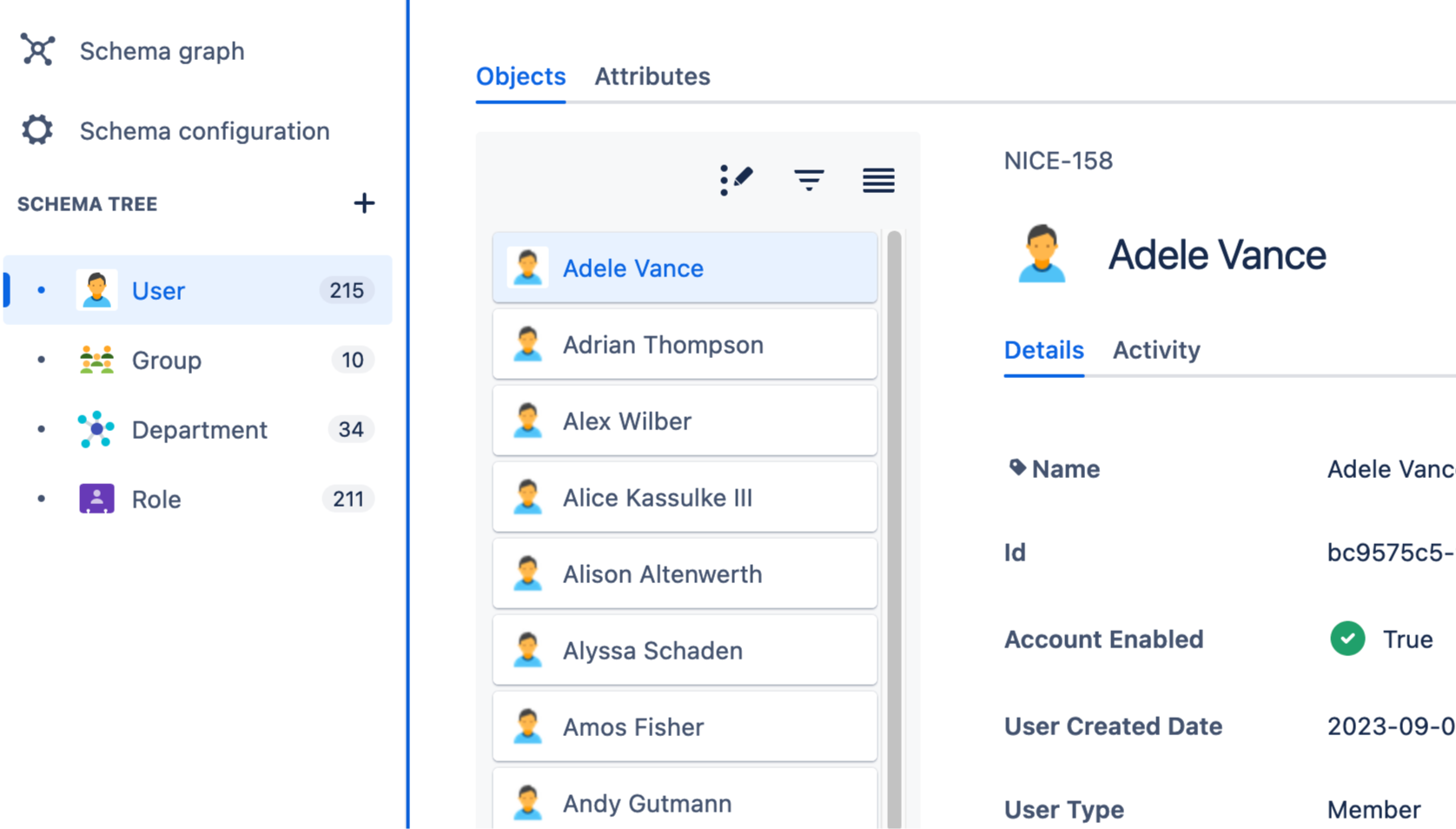The image size is (1456, 829).
Task: Expand the Group tree node bullet
Action: (41, 360)
